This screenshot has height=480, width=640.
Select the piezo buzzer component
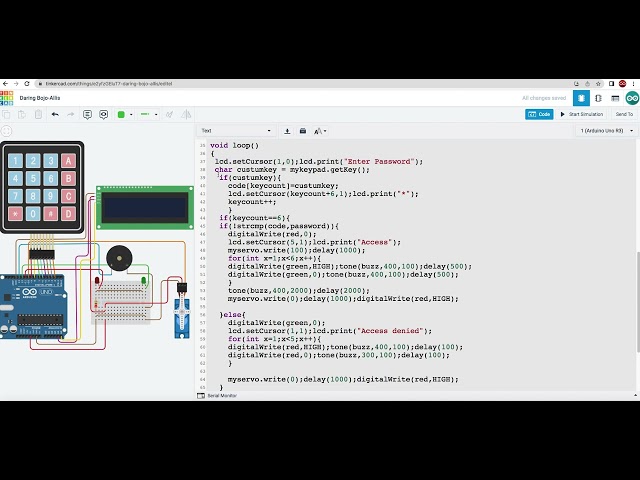[x=119, y=258]
